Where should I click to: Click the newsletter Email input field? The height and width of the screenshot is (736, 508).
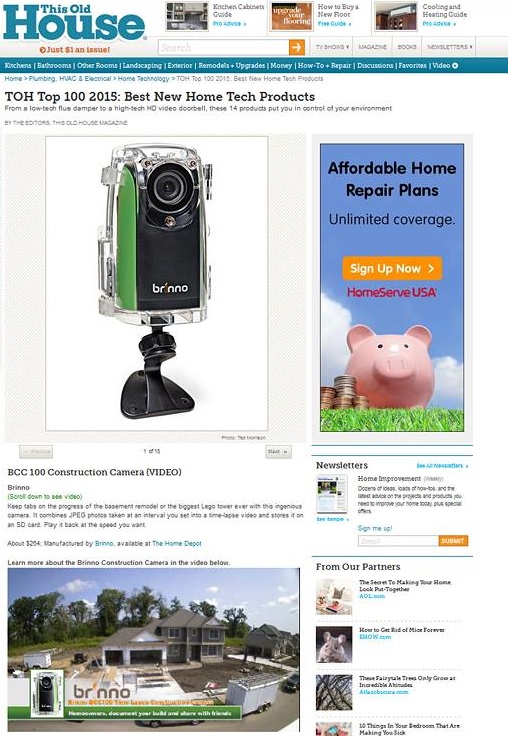point(398,541)
